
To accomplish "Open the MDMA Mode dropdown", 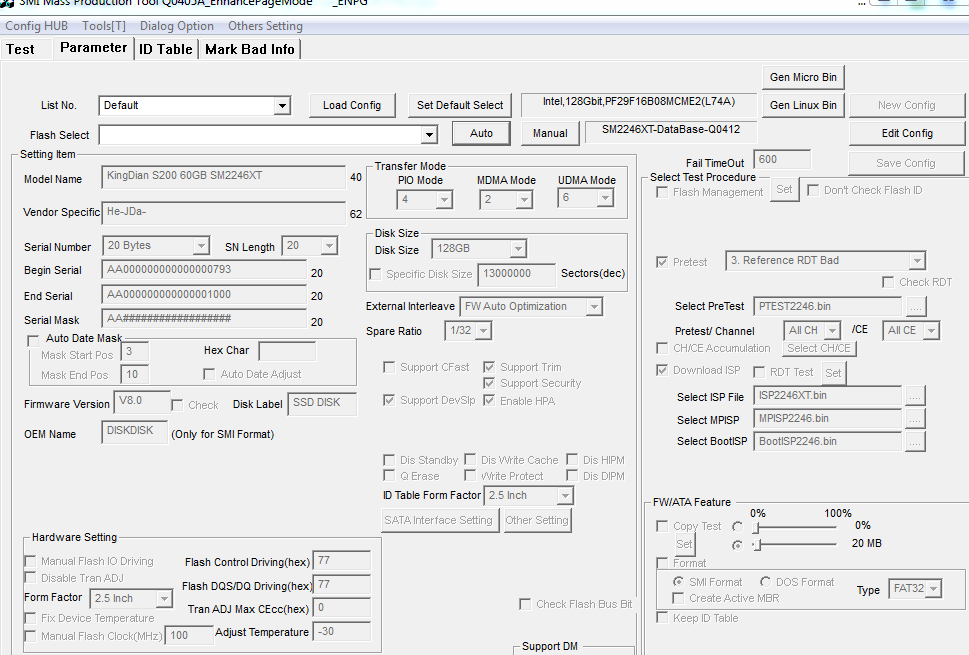I will pos(524,200).
